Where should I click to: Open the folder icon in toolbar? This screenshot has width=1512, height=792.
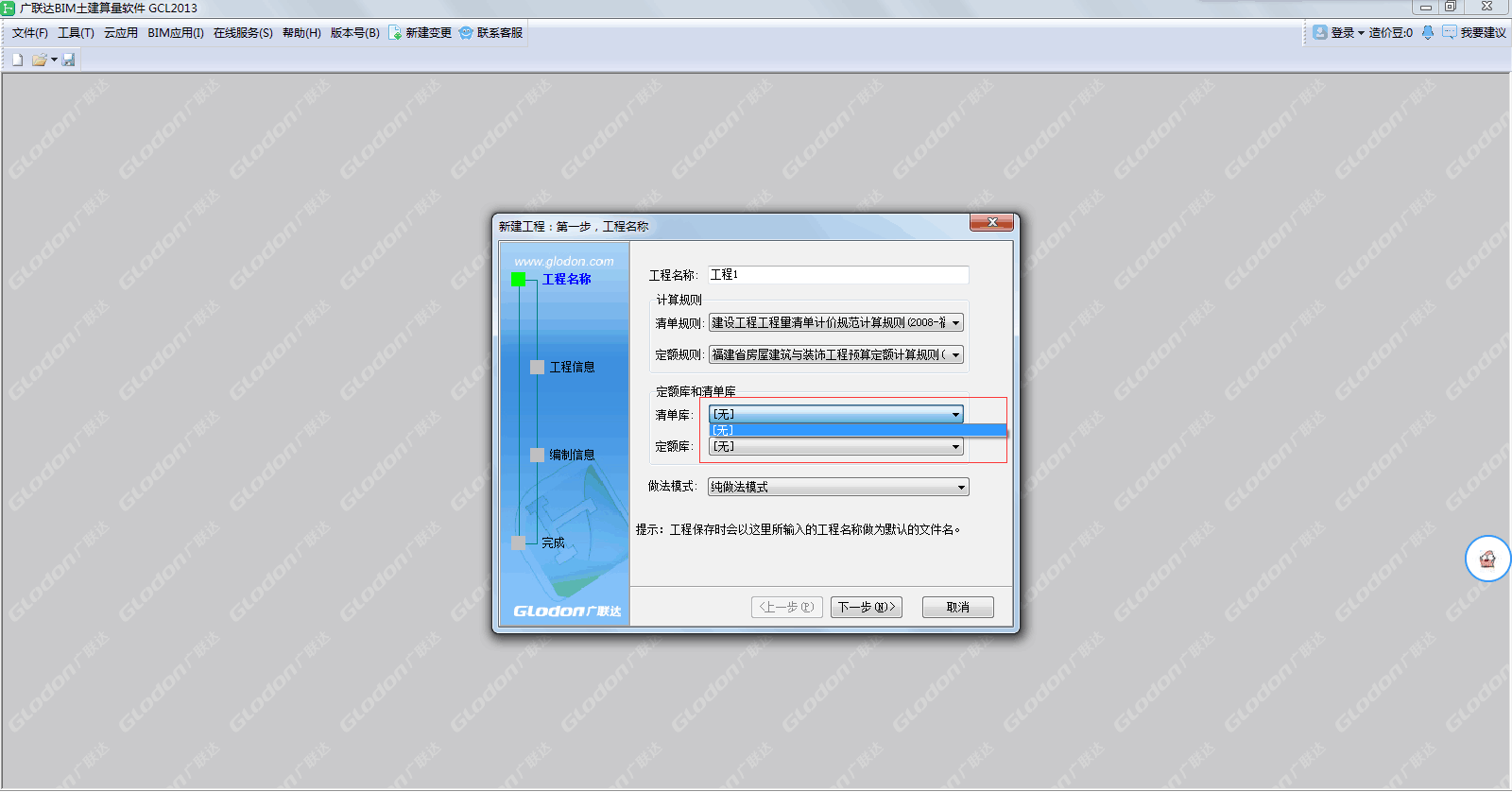[x=39, y=60]
